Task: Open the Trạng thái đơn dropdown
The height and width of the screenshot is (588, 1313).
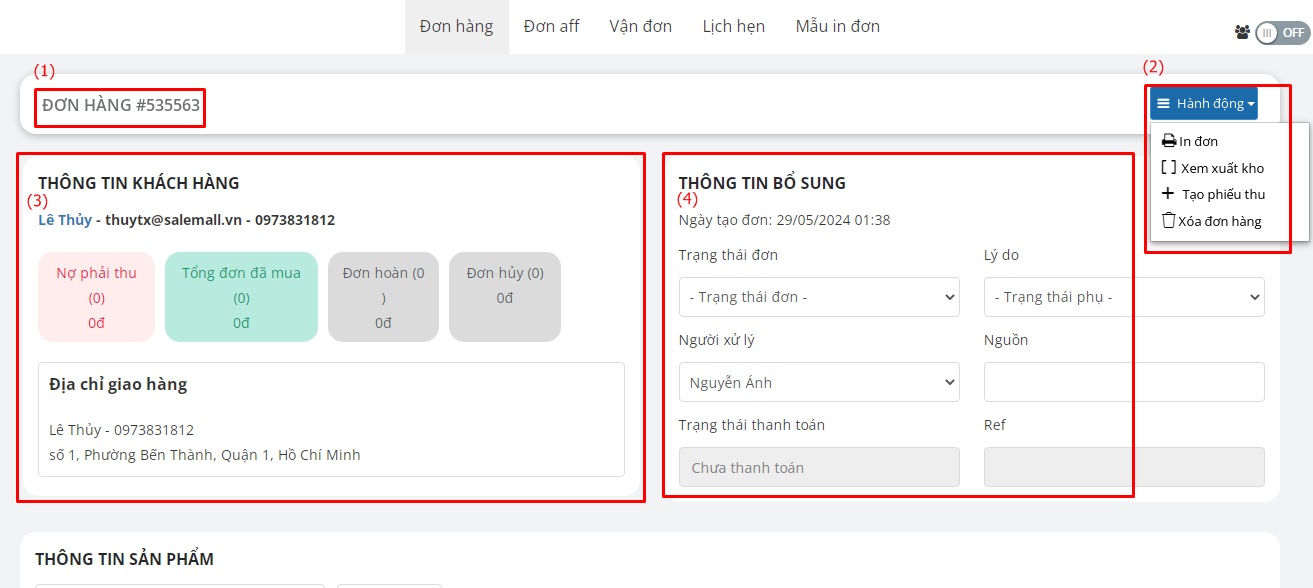Action: pyautogui.click(x=818, y=297)
